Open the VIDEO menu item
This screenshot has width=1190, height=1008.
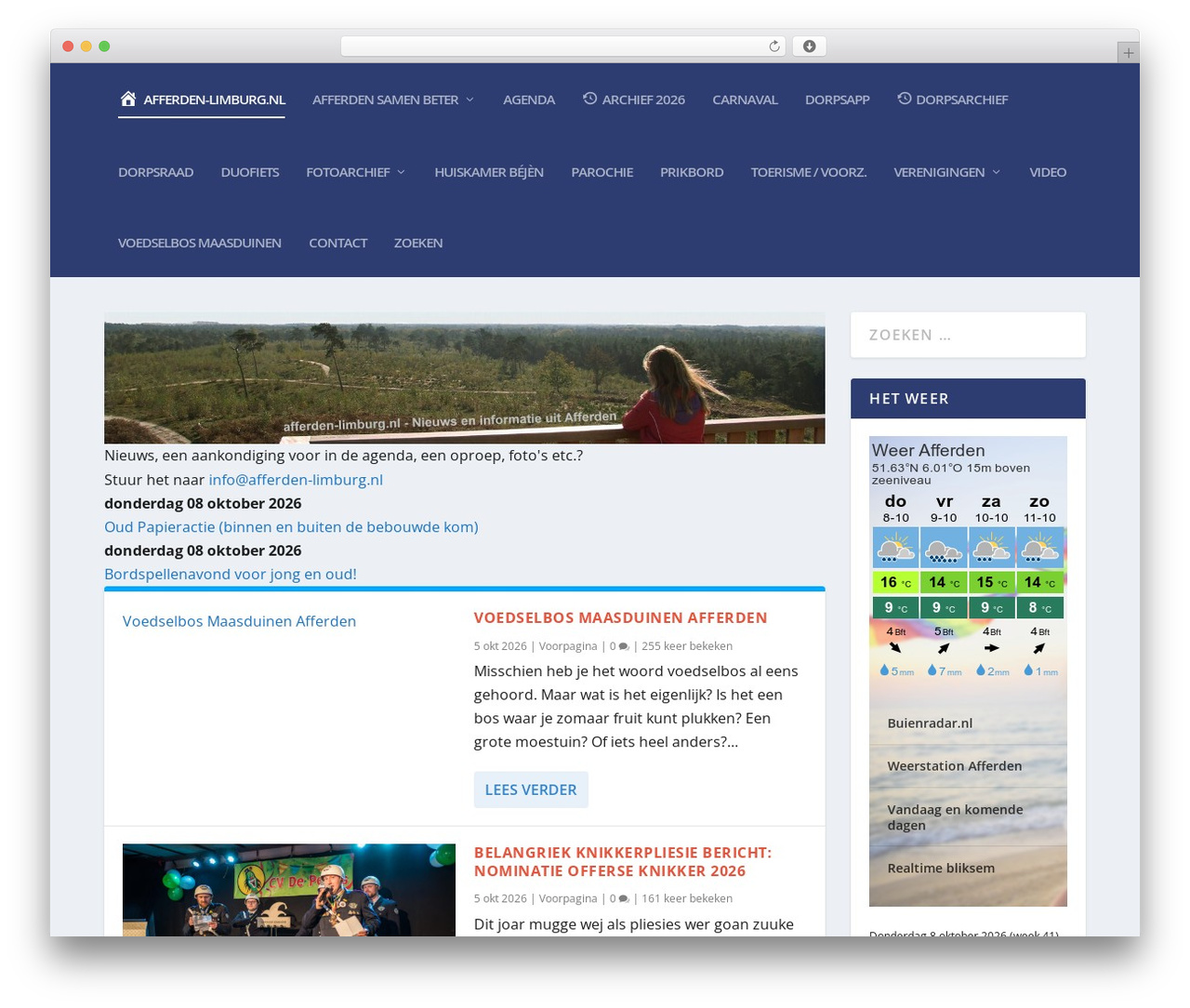(1048, 172)
